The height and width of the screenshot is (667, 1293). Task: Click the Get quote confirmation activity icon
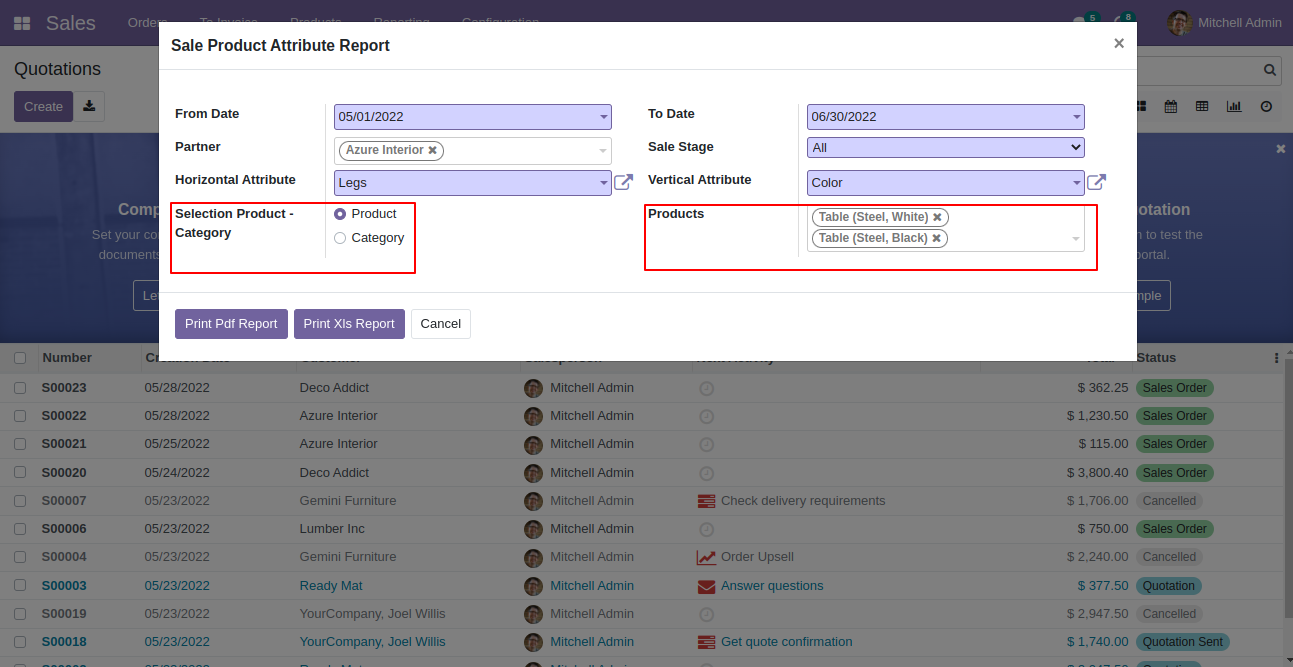coord(706,642)
